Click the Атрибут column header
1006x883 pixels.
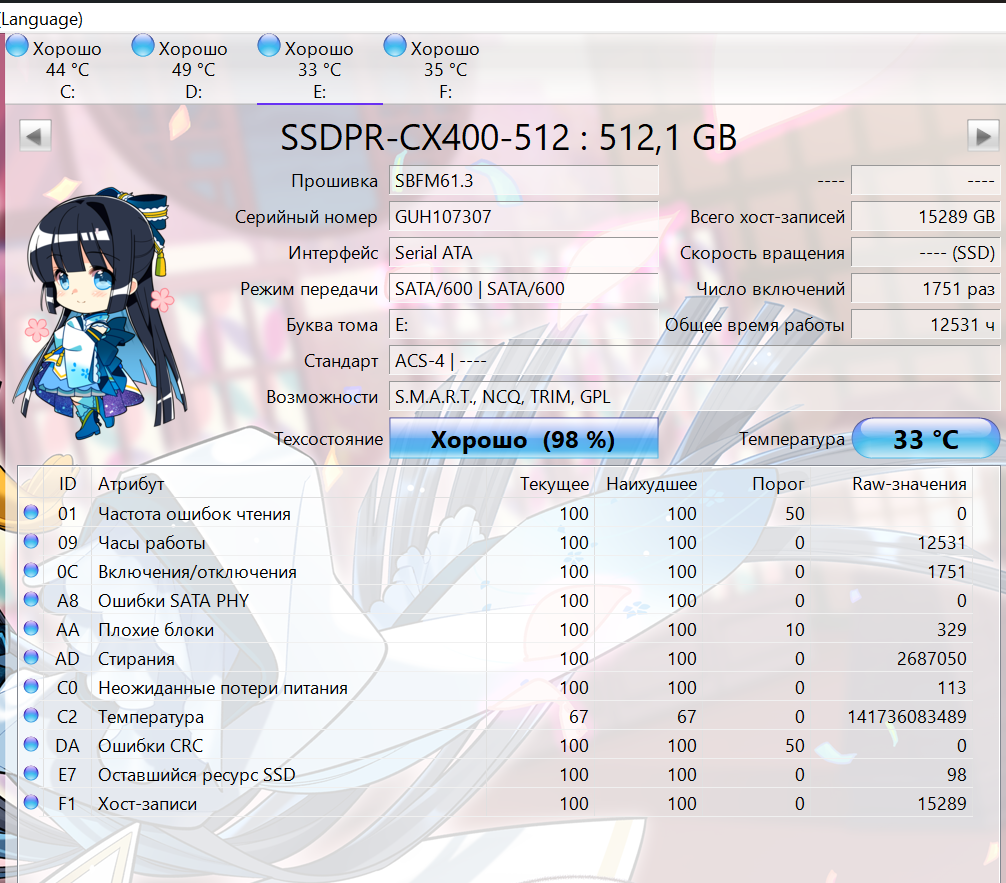pos(131,484)
